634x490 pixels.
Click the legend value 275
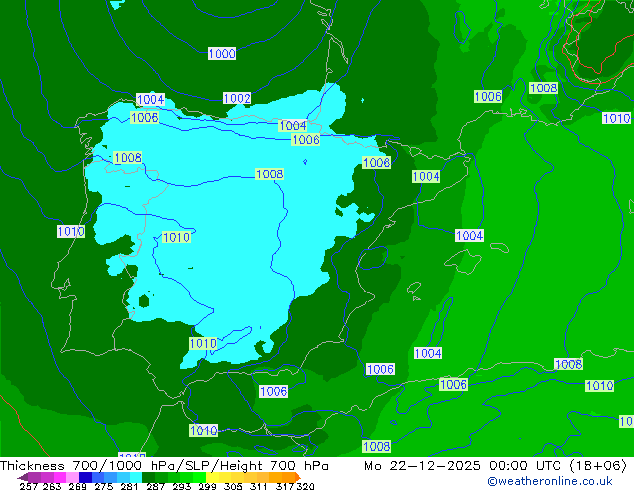[104, 486]
